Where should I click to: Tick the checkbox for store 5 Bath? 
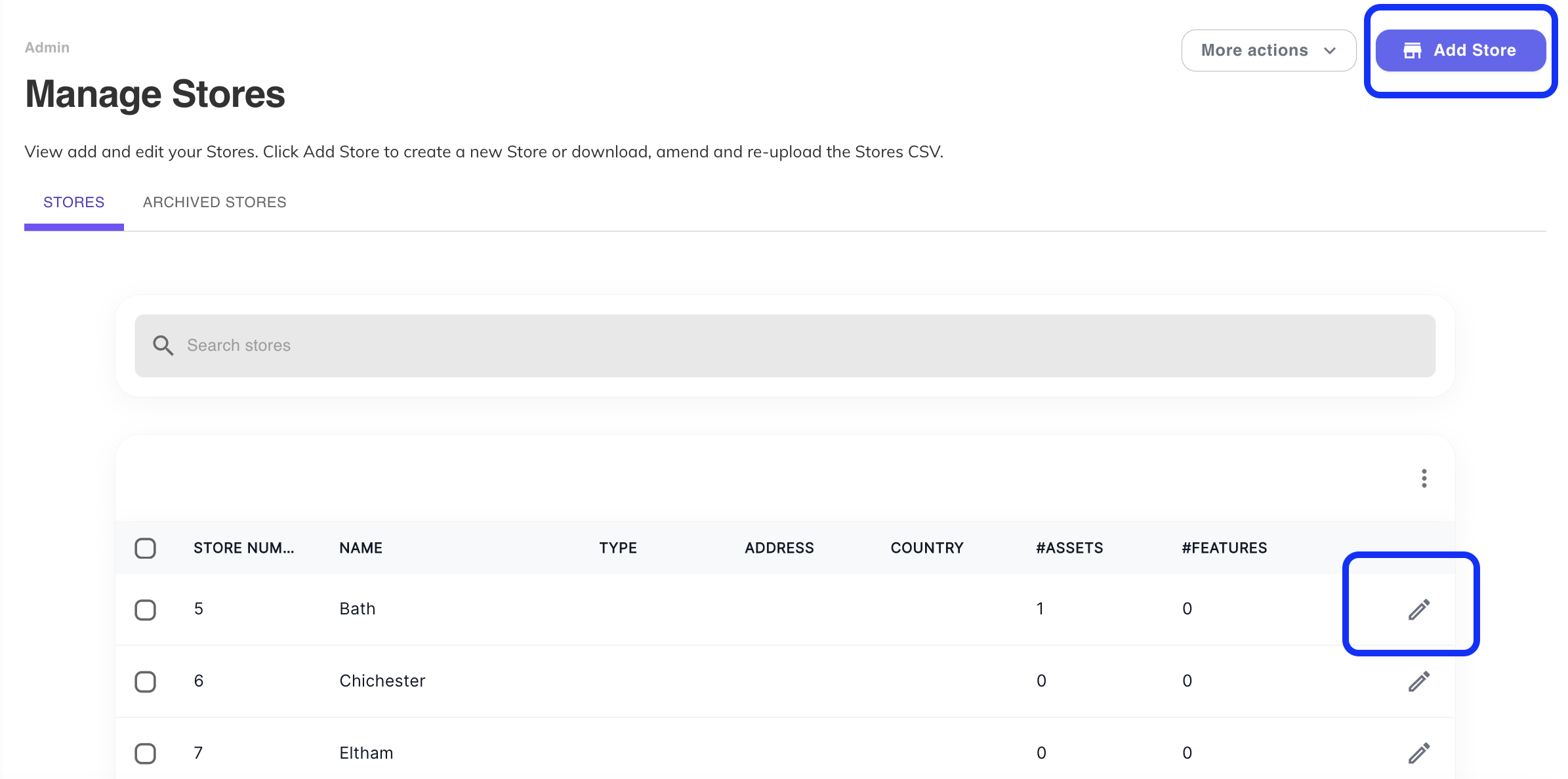[145, 609]
